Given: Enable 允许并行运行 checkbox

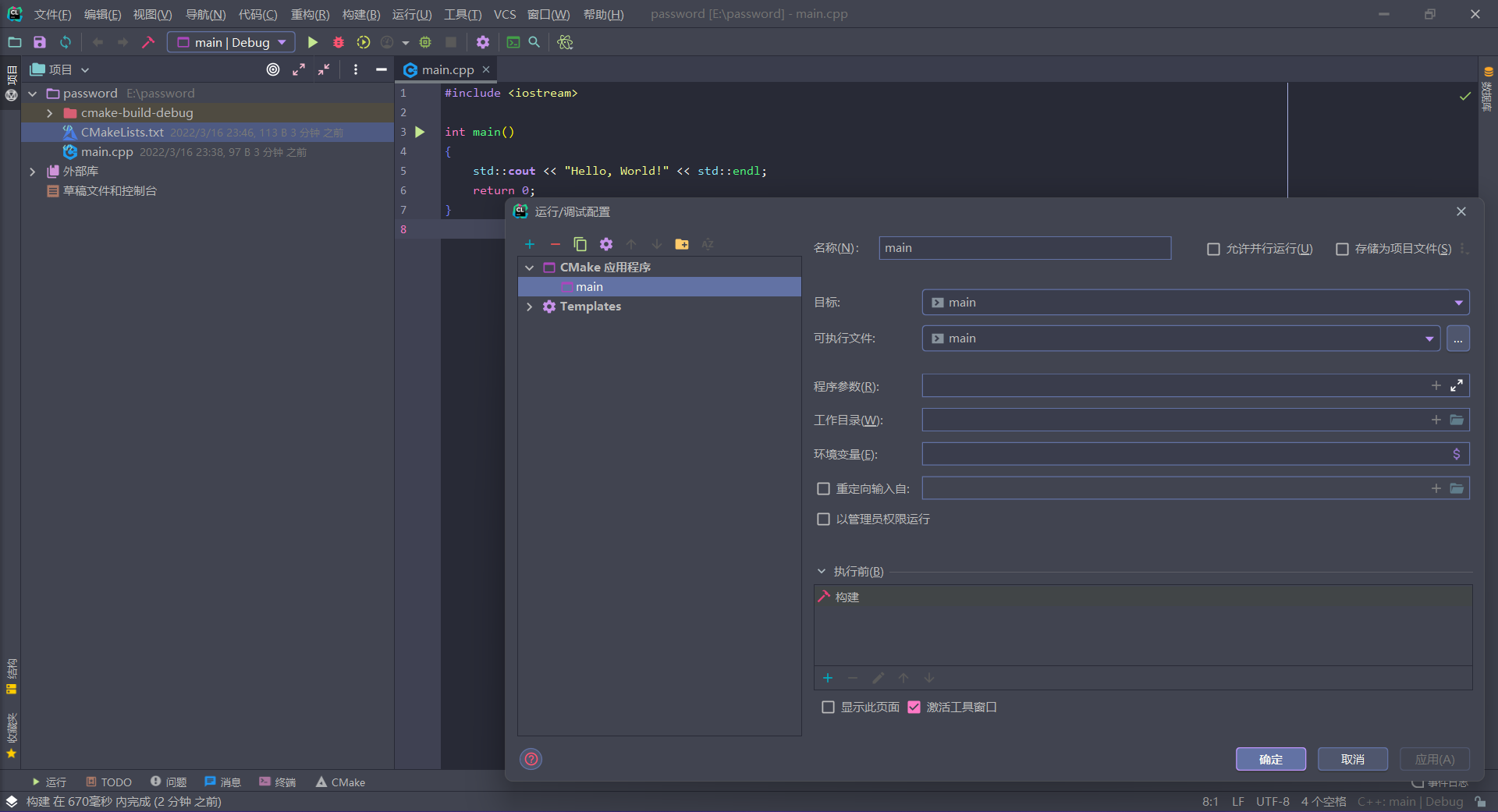Looking at the screenshot, I should (x=1214, y=249).
